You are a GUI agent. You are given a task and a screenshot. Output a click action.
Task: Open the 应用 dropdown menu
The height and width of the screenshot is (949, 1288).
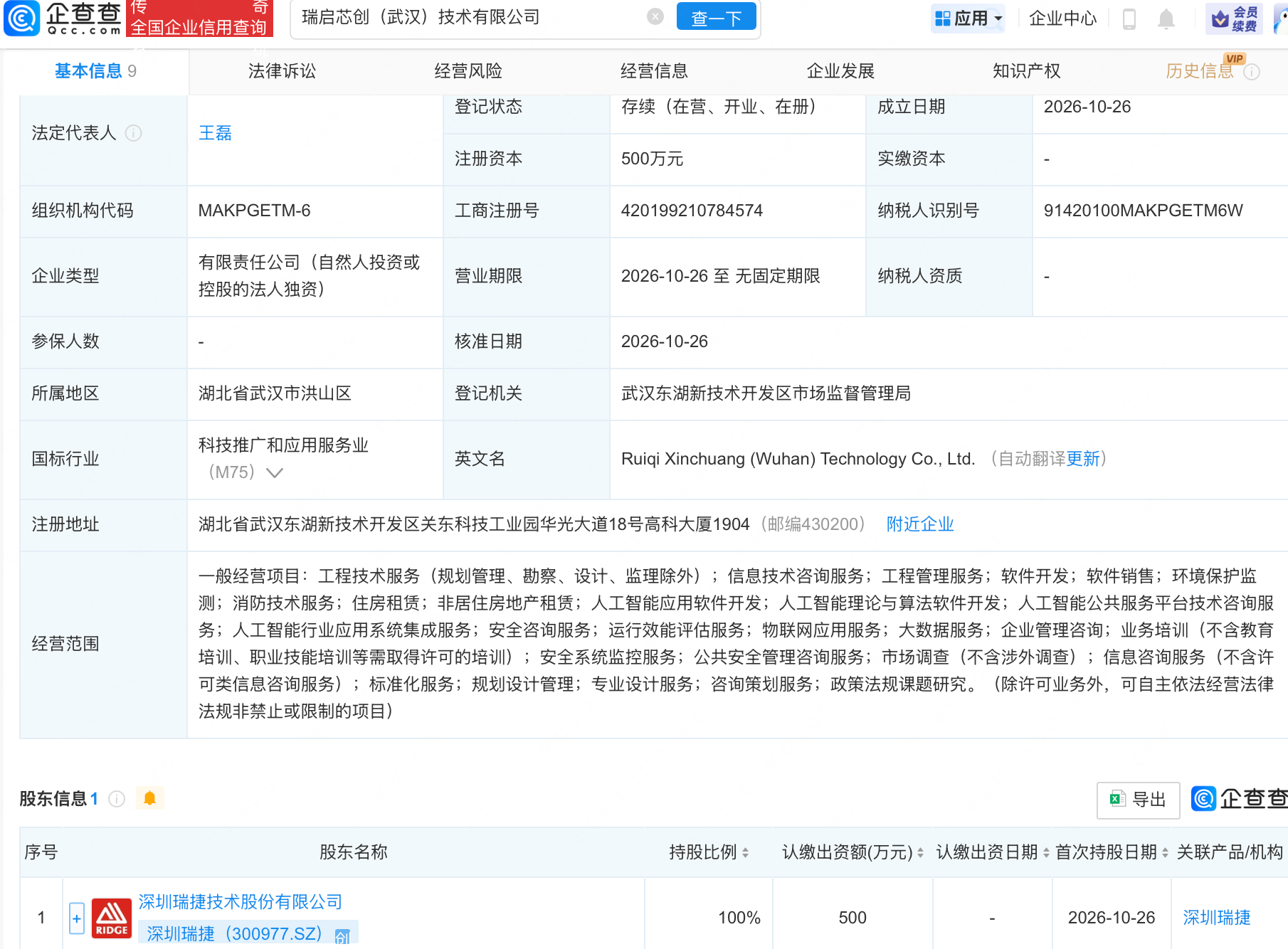[x=968, y=18]
